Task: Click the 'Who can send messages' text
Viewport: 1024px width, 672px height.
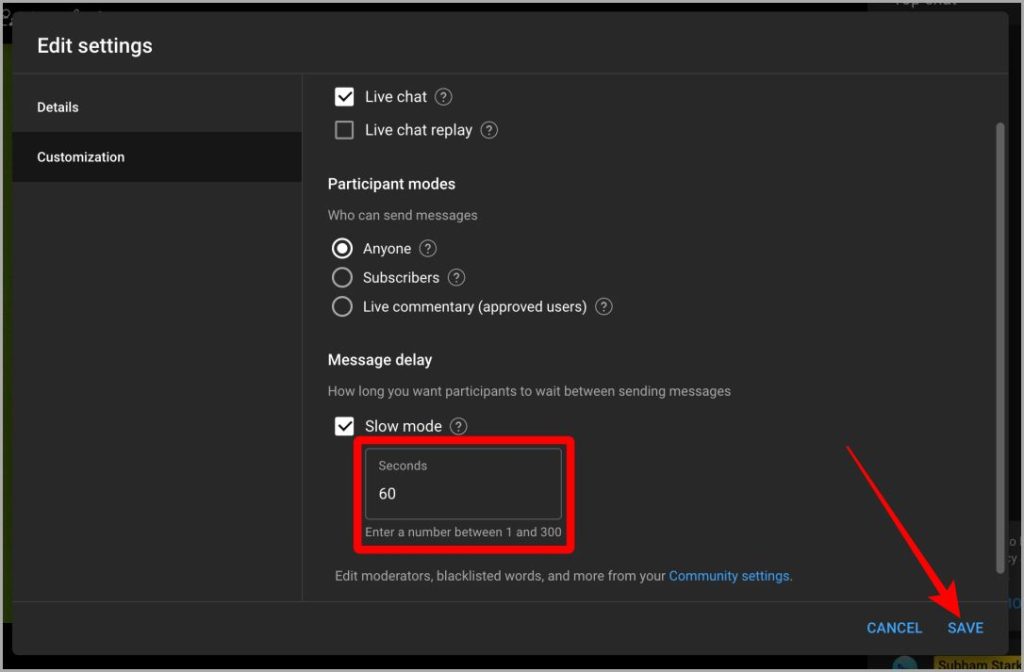Action: (x=402, y=216)
